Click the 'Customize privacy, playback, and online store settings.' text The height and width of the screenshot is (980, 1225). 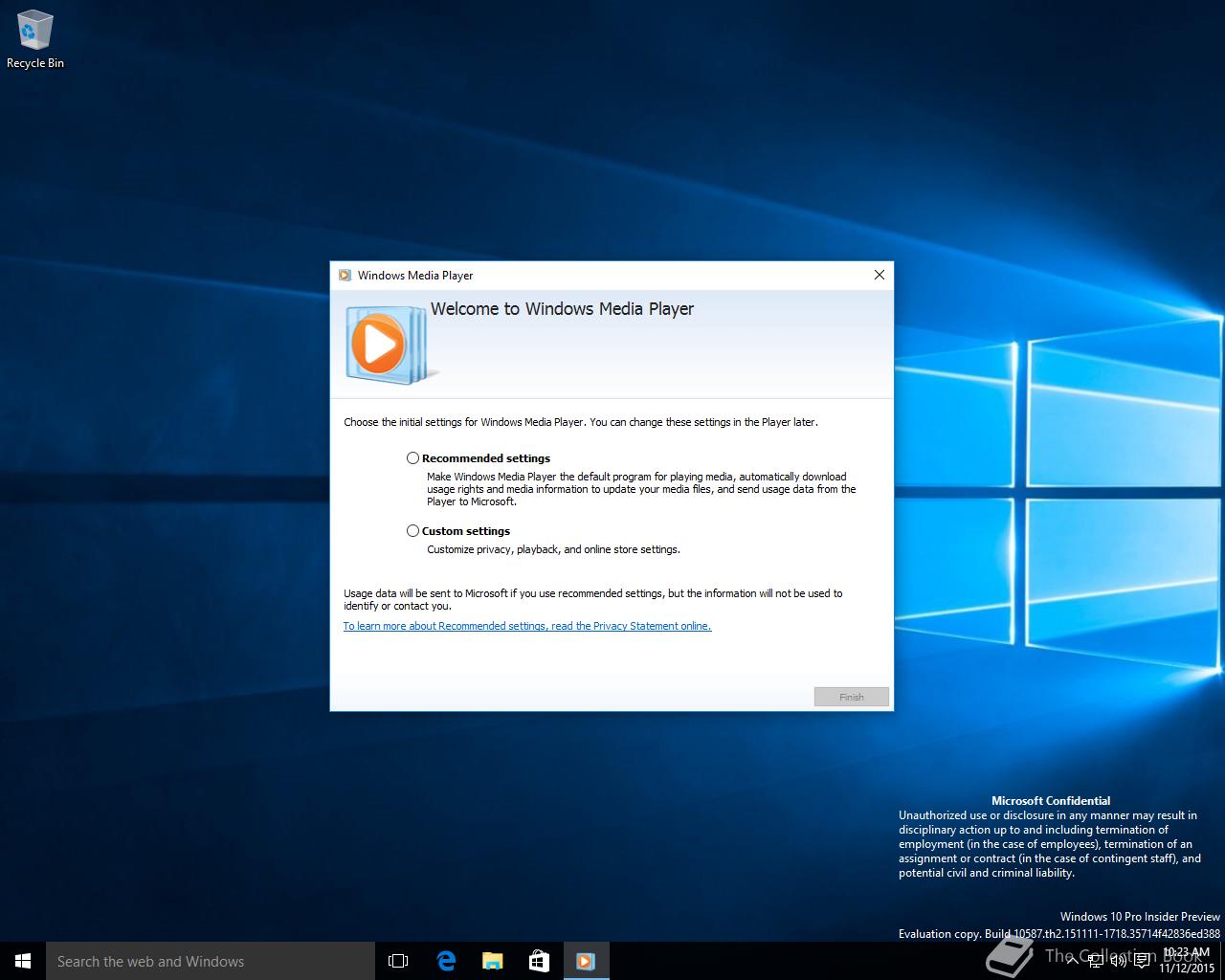(x=553, y=549)
